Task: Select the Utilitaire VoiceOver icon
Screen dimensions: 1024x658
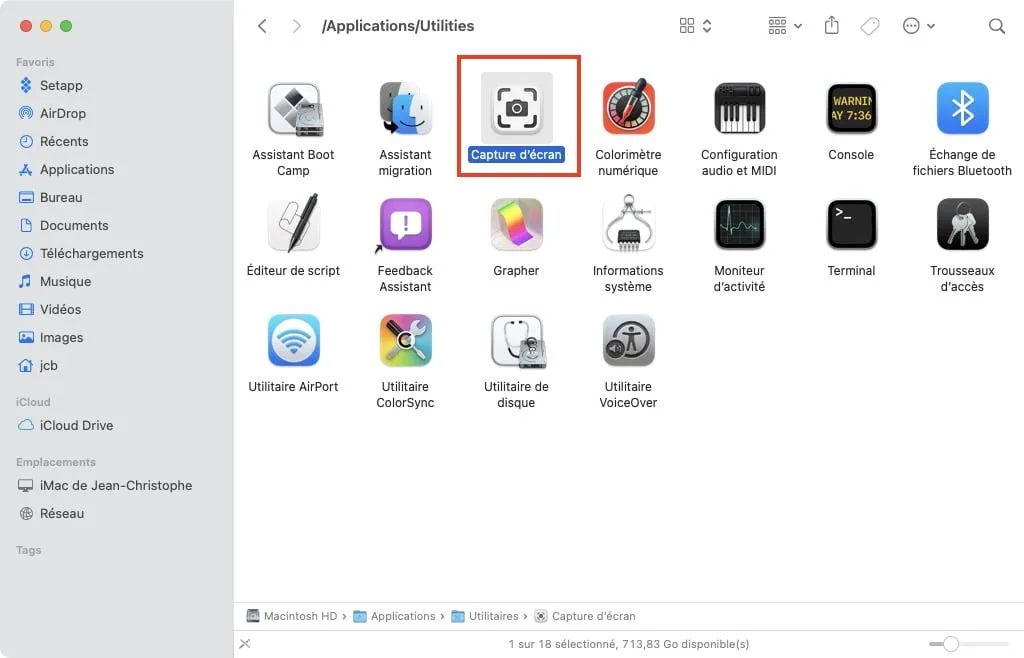Action: (x=628, y=341)
